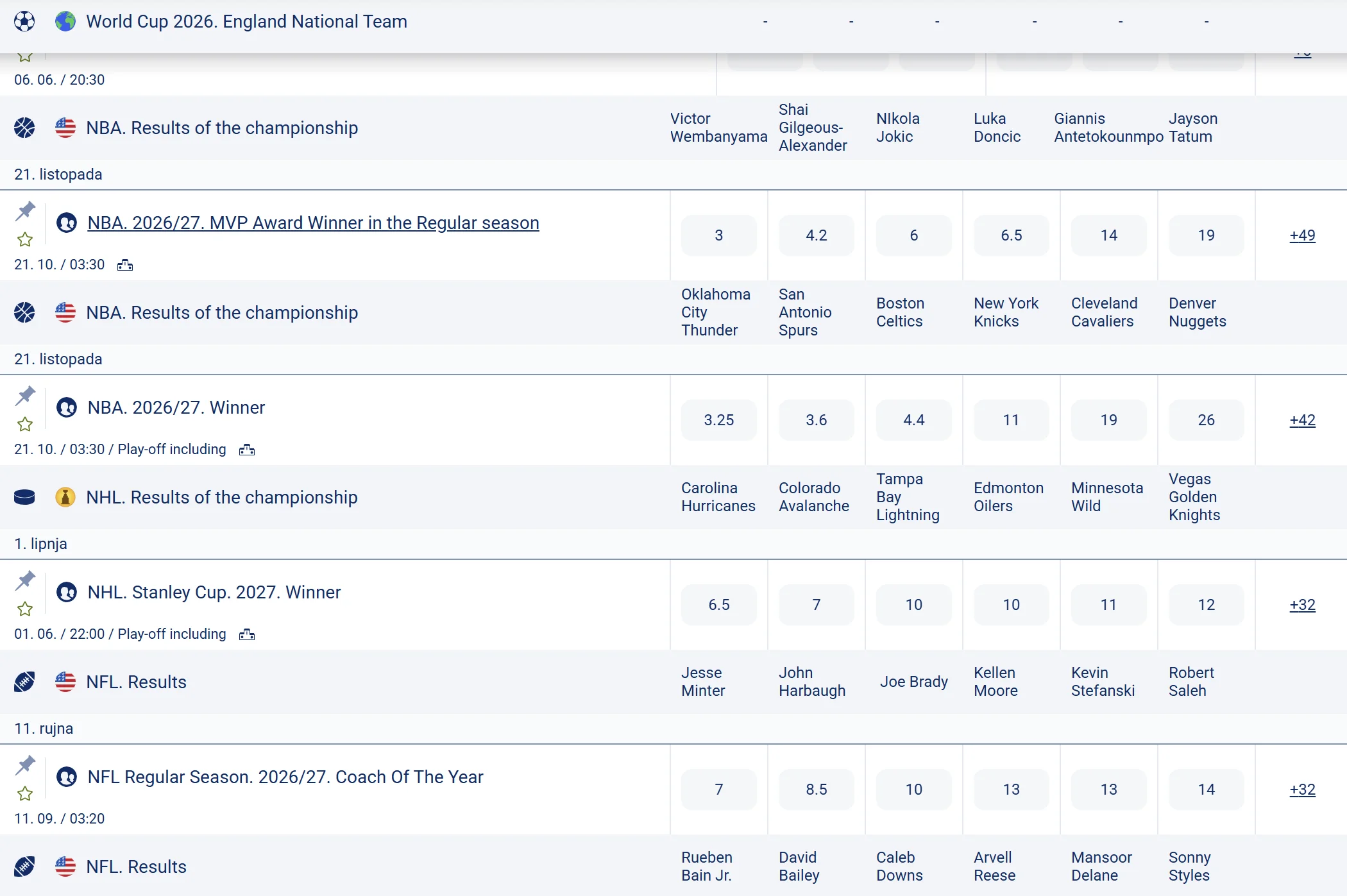Screen dimensions: 1347x896
Task: Click NHL league badge beside hockey puck
Action: [65, 497]
